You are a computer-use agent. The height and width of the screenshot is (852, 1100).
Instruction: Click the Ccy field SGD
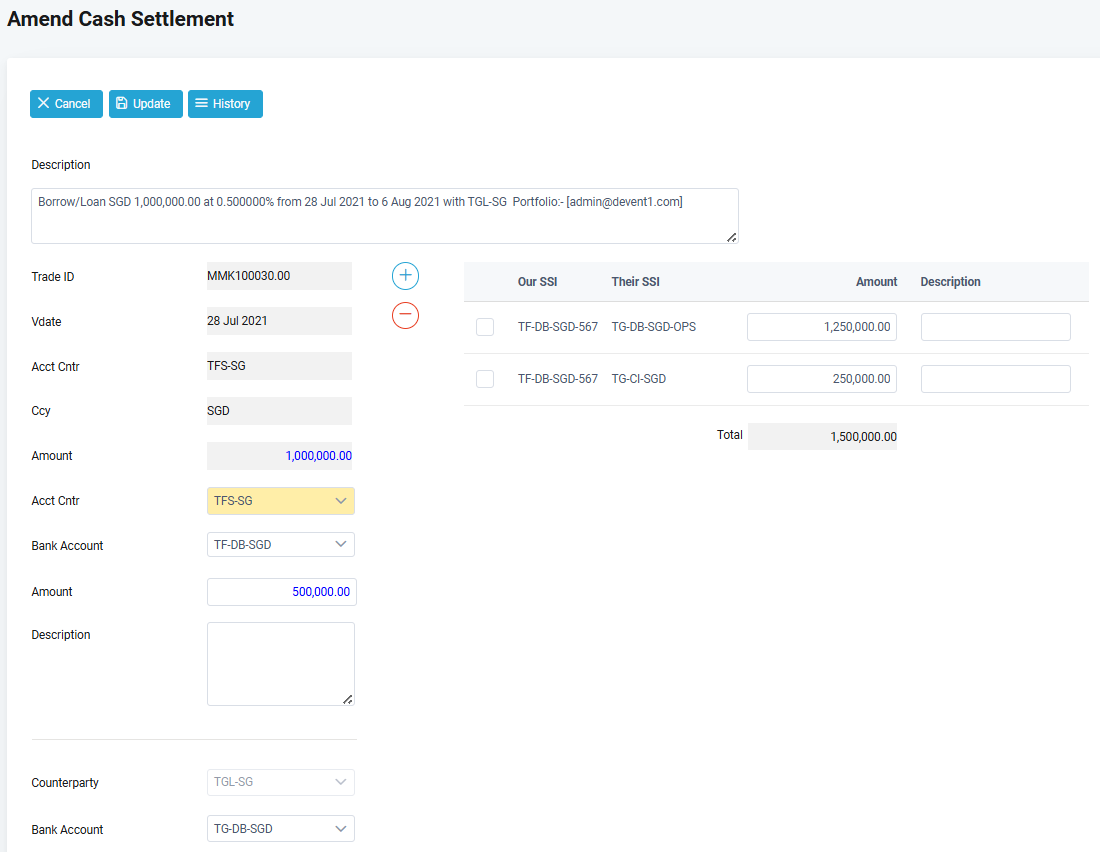(279, 411)
